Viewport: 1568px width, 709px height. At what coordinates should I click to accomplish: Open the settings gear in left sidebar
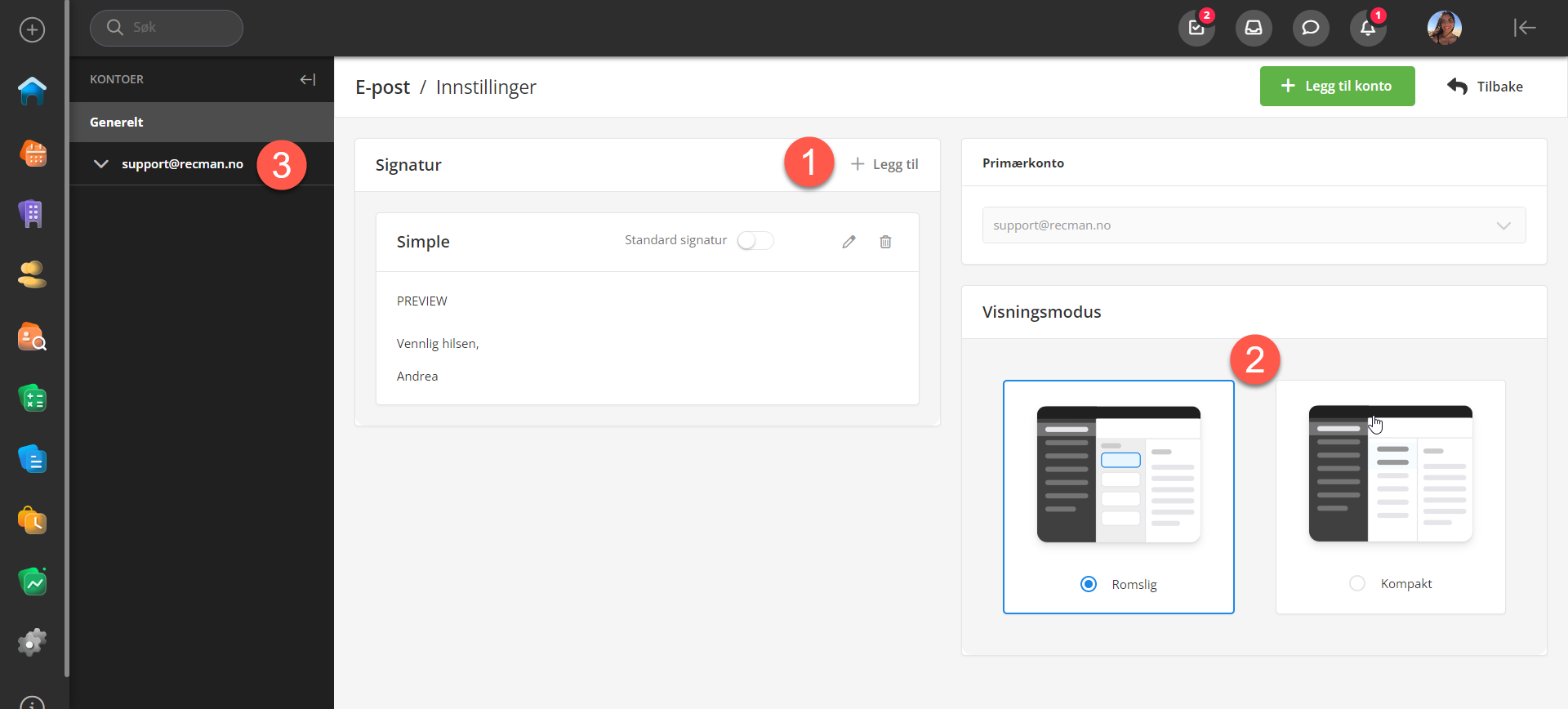(33, 643)
